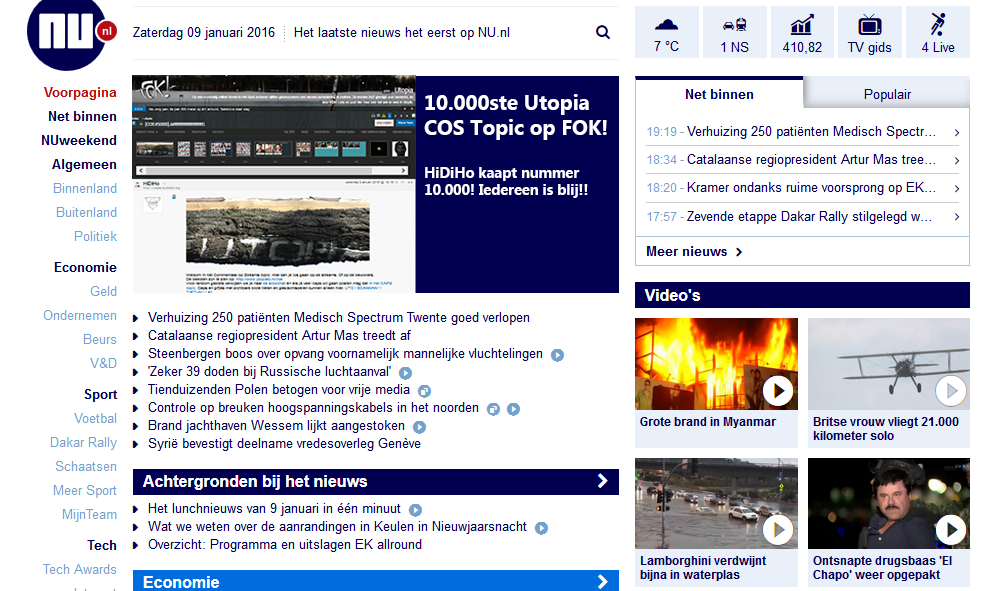Click video icon beside Keulen aanrandingen headline
Image resolution: width=985 pixels, height=591 pixels.
tap(541, 528)
